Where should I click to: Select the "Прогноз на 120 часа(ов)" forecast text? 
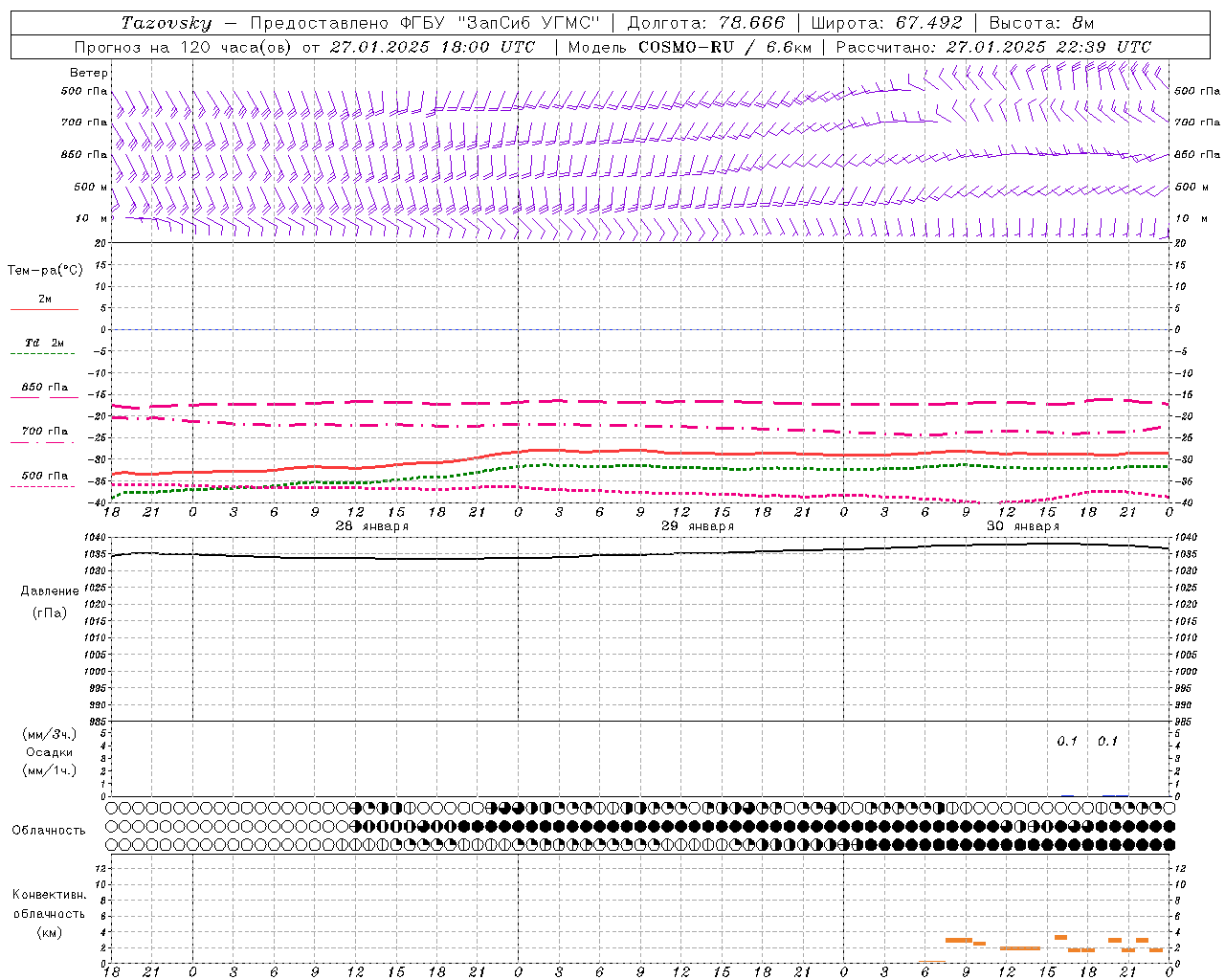(184, 47)
